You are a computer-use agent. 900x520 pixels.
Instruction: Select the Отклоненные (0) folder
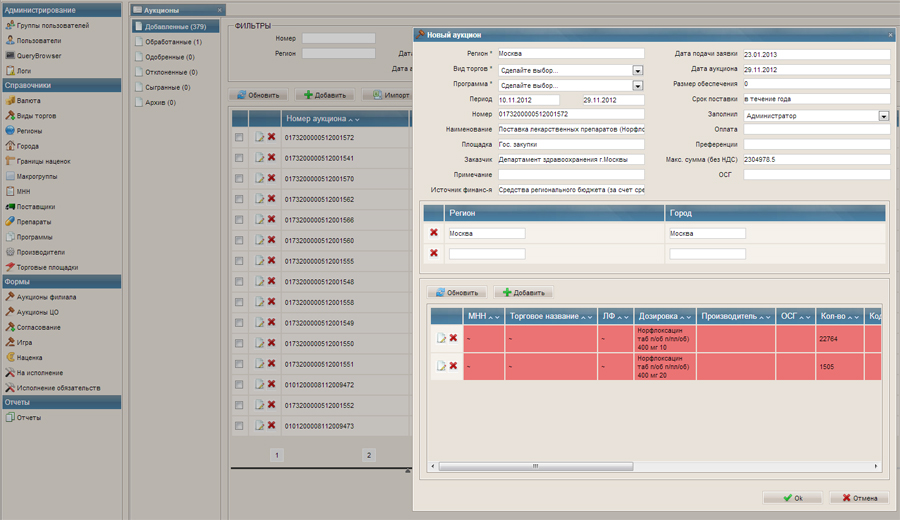pos(171,72)
